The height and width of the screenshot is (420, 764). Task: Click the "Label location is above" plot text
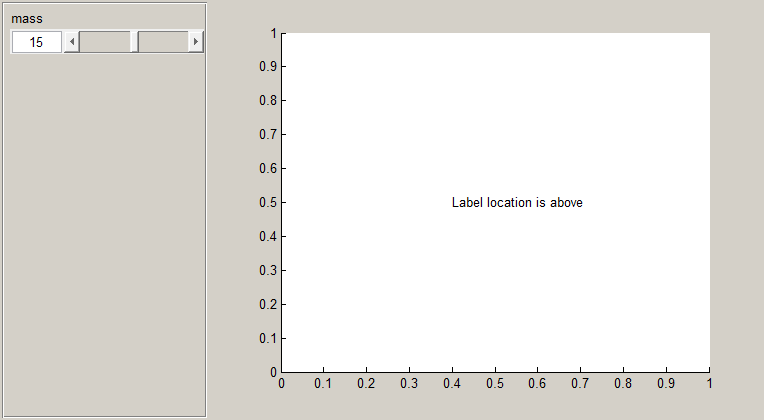(x=517, y=202)
